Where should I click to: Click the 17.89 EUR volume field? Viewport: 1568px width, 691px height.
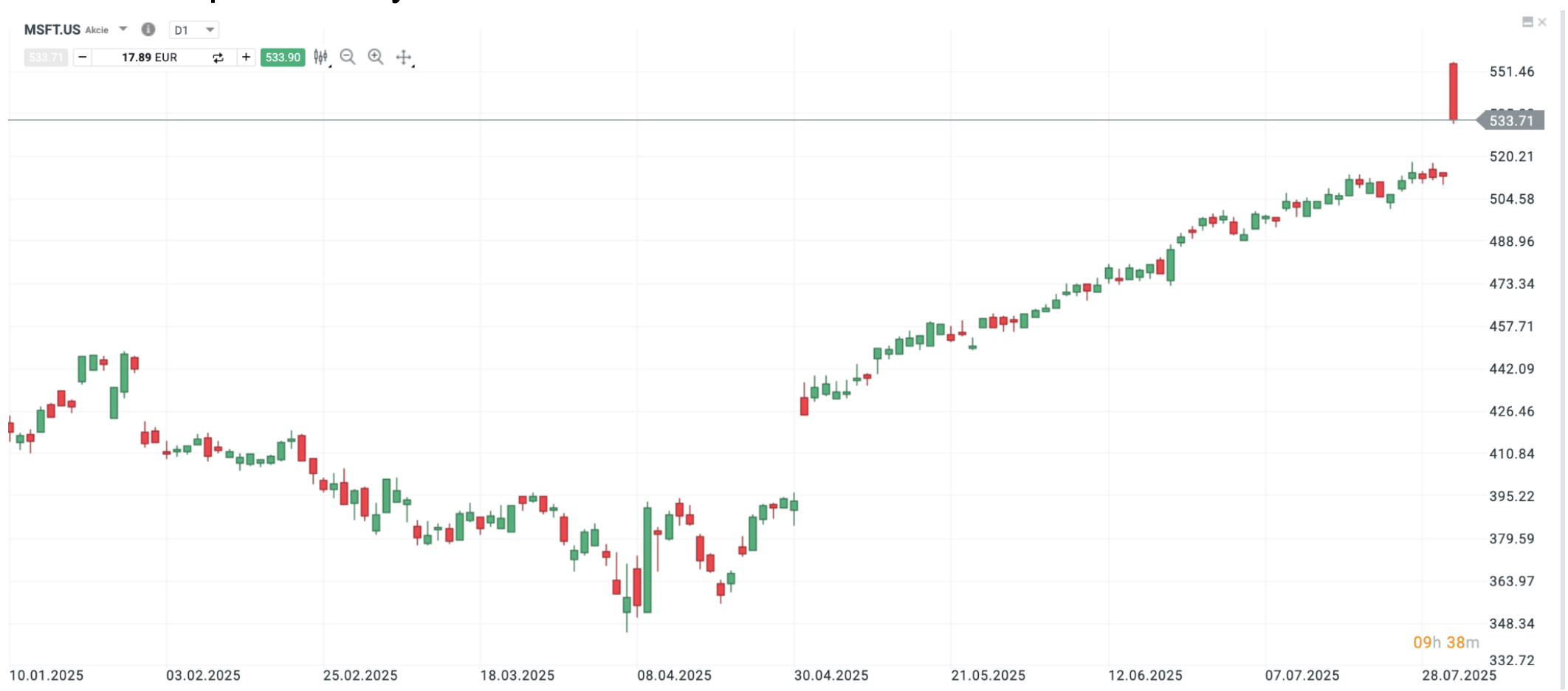[x=150, y=57]
